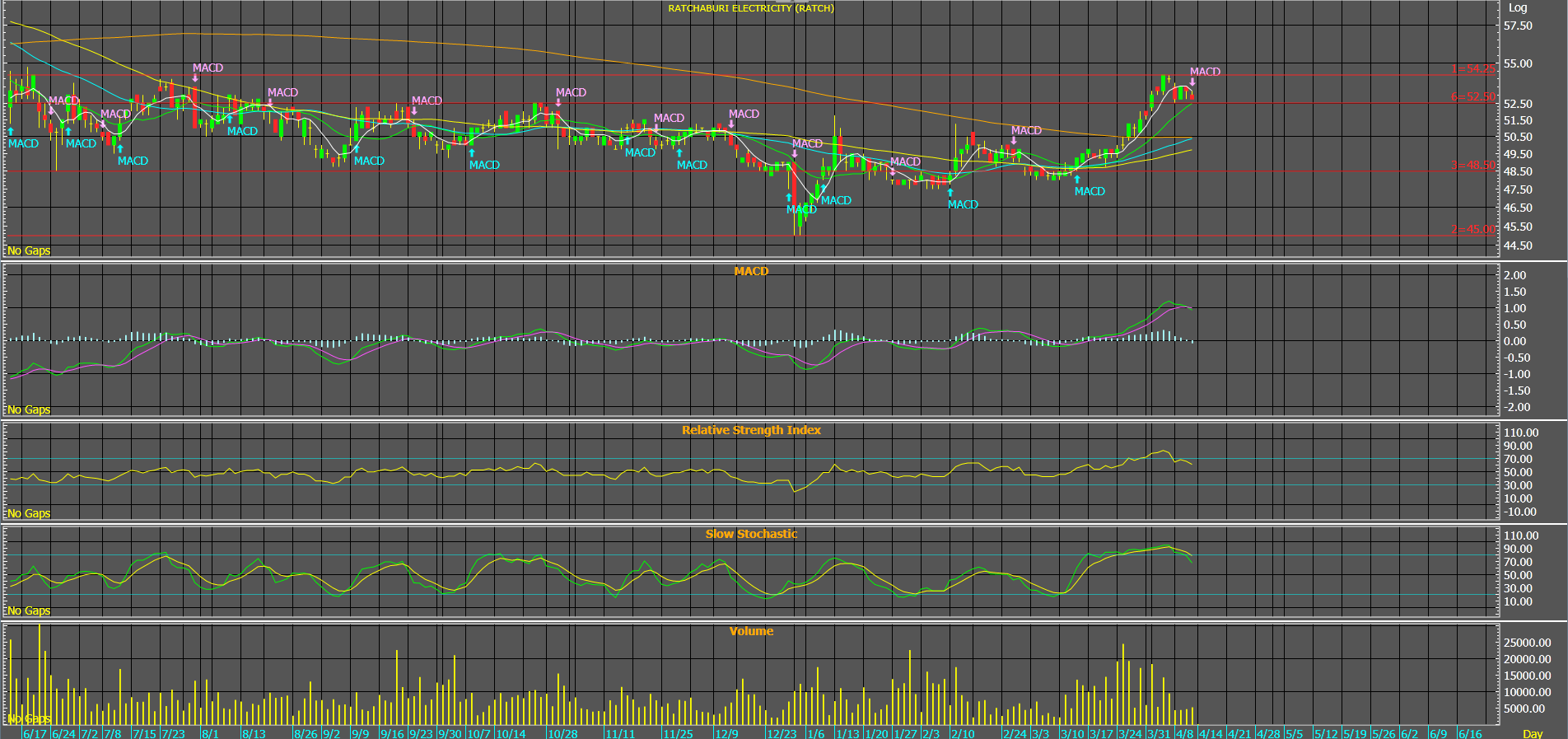Click the 44.50 price axis value
Screen dimensions: 1568x739
(1518, 246)
